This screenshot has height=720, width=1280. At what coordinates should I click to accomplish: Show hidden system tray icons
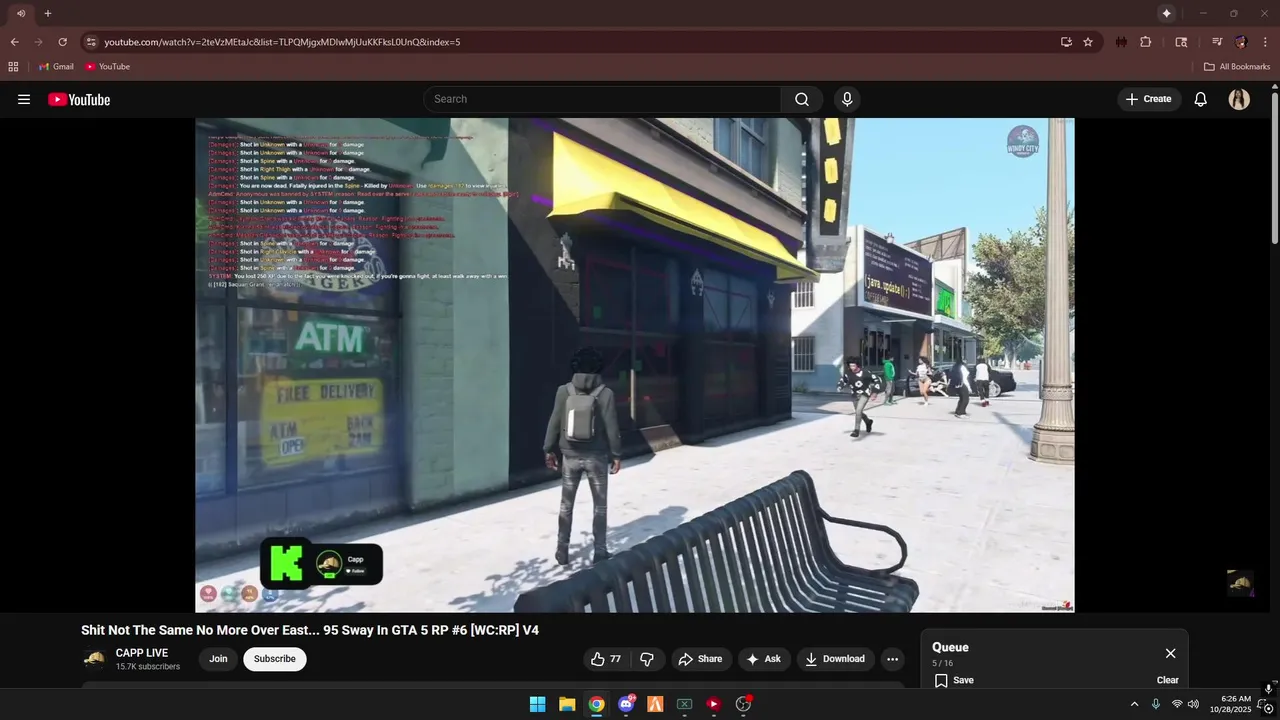point(1134,704)
